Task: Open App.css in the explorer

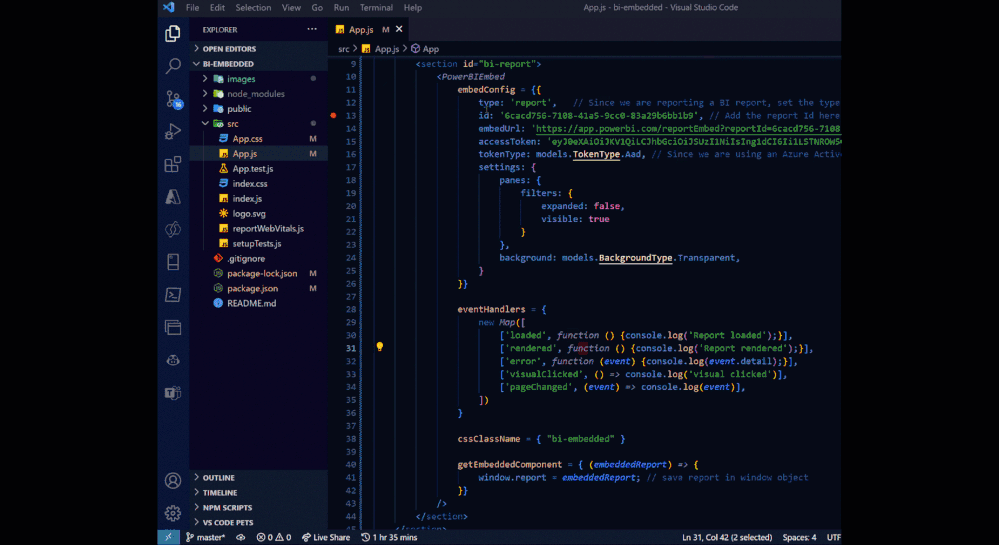Action: (259, 138)
